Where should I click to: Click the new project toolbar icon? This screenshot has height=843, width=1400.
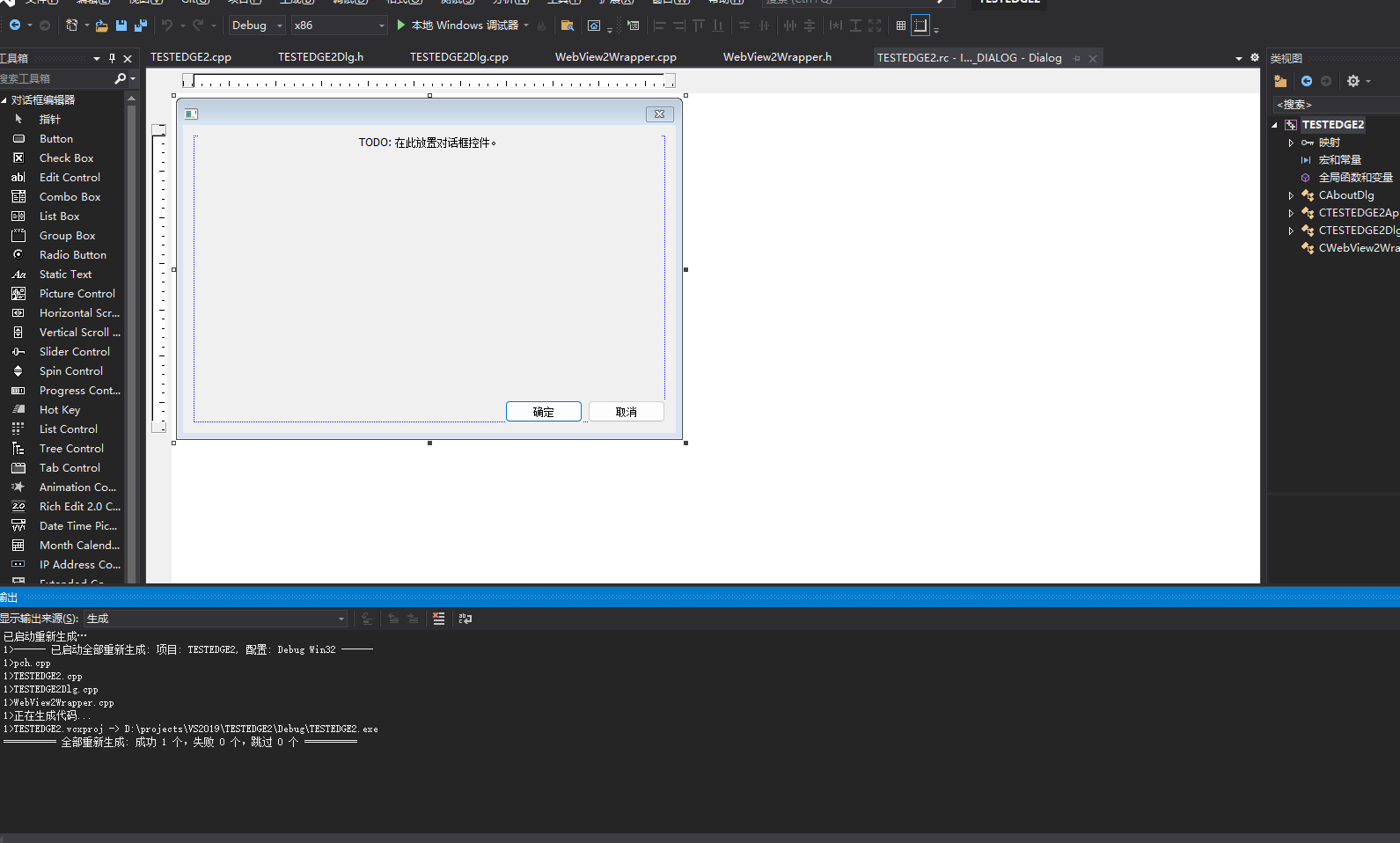click(x=72, y=26)
